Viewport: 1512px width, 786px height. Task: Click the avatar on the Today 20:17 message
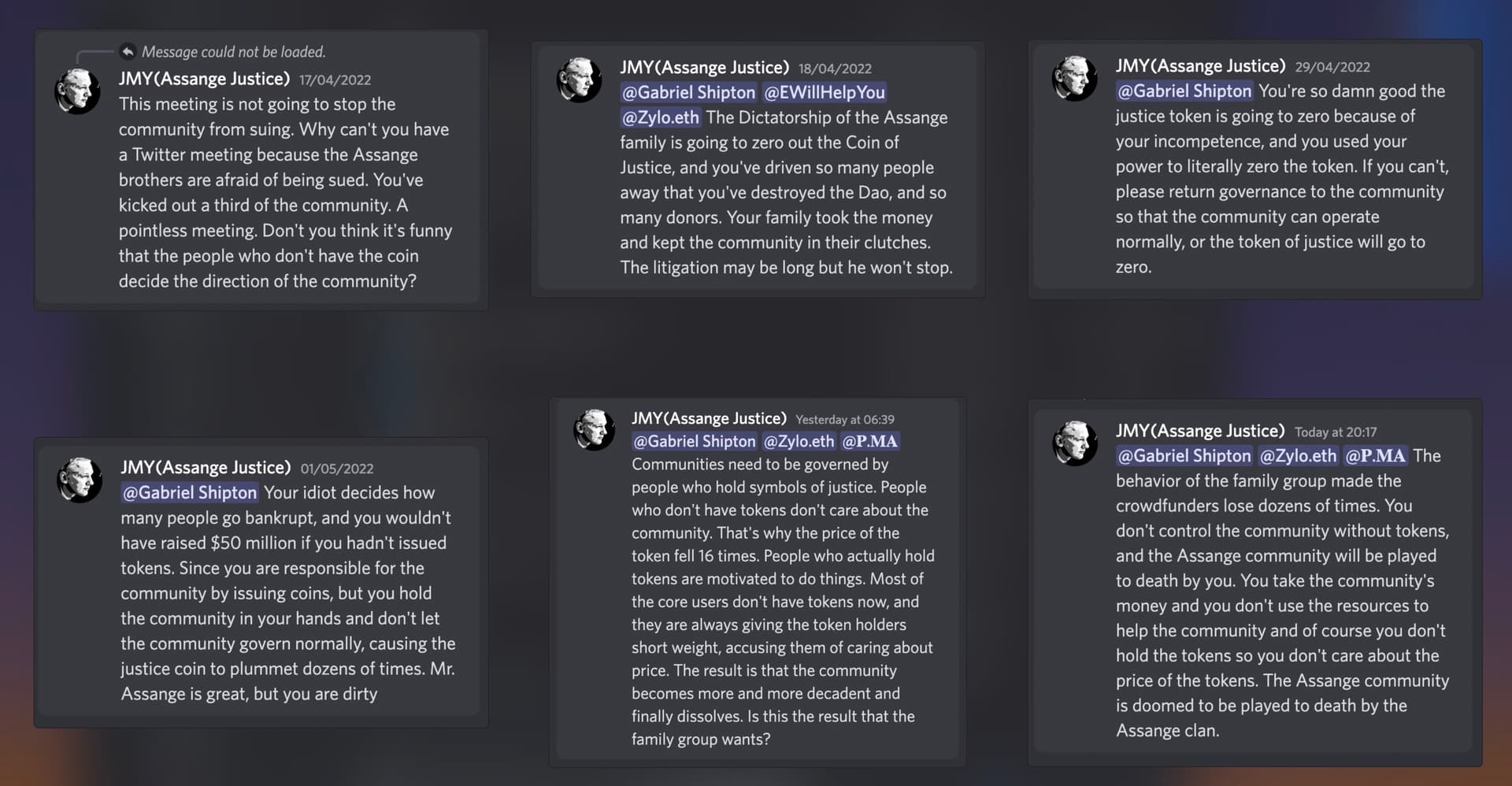coord(1074,443)
